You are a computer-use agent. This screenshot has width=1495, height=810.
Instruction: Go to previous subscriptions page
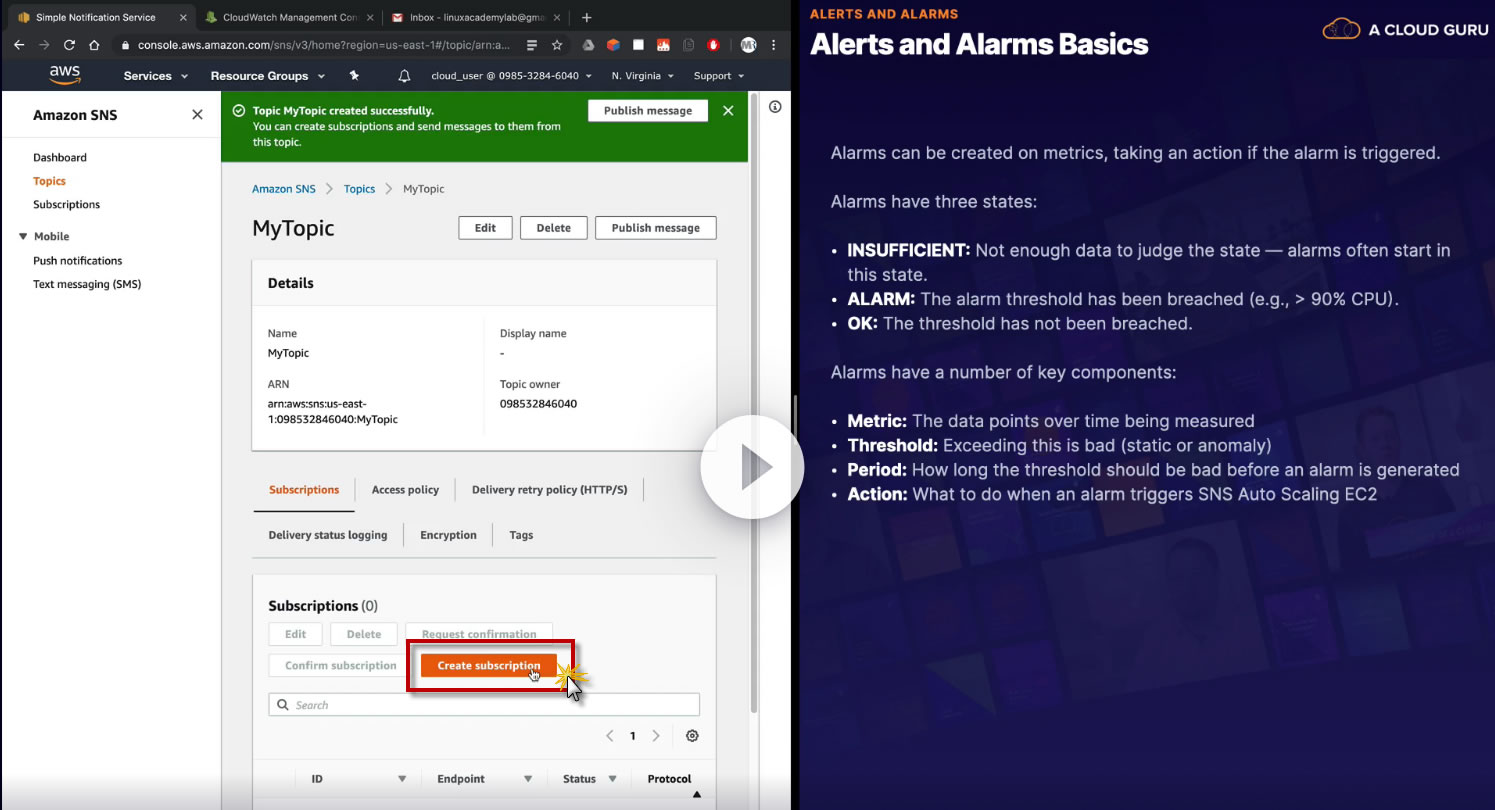tap(610, 736)
